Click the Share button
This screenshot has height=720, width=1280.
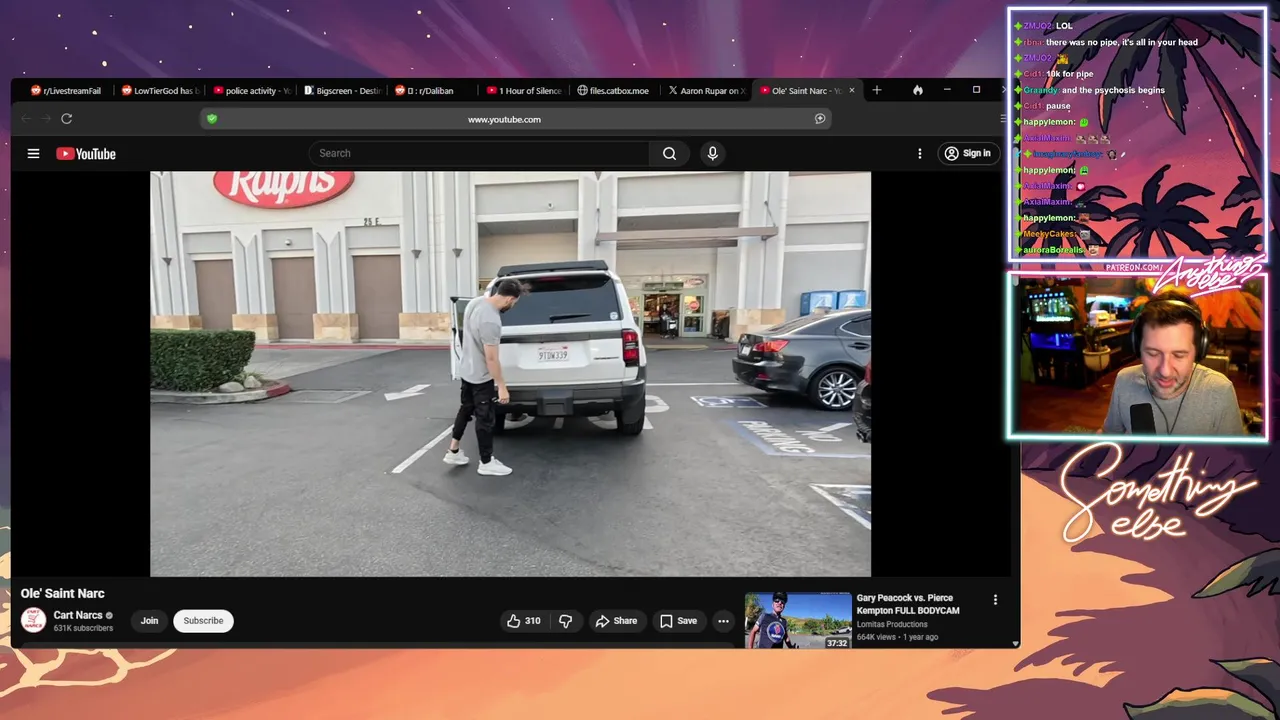coord(616,621)
